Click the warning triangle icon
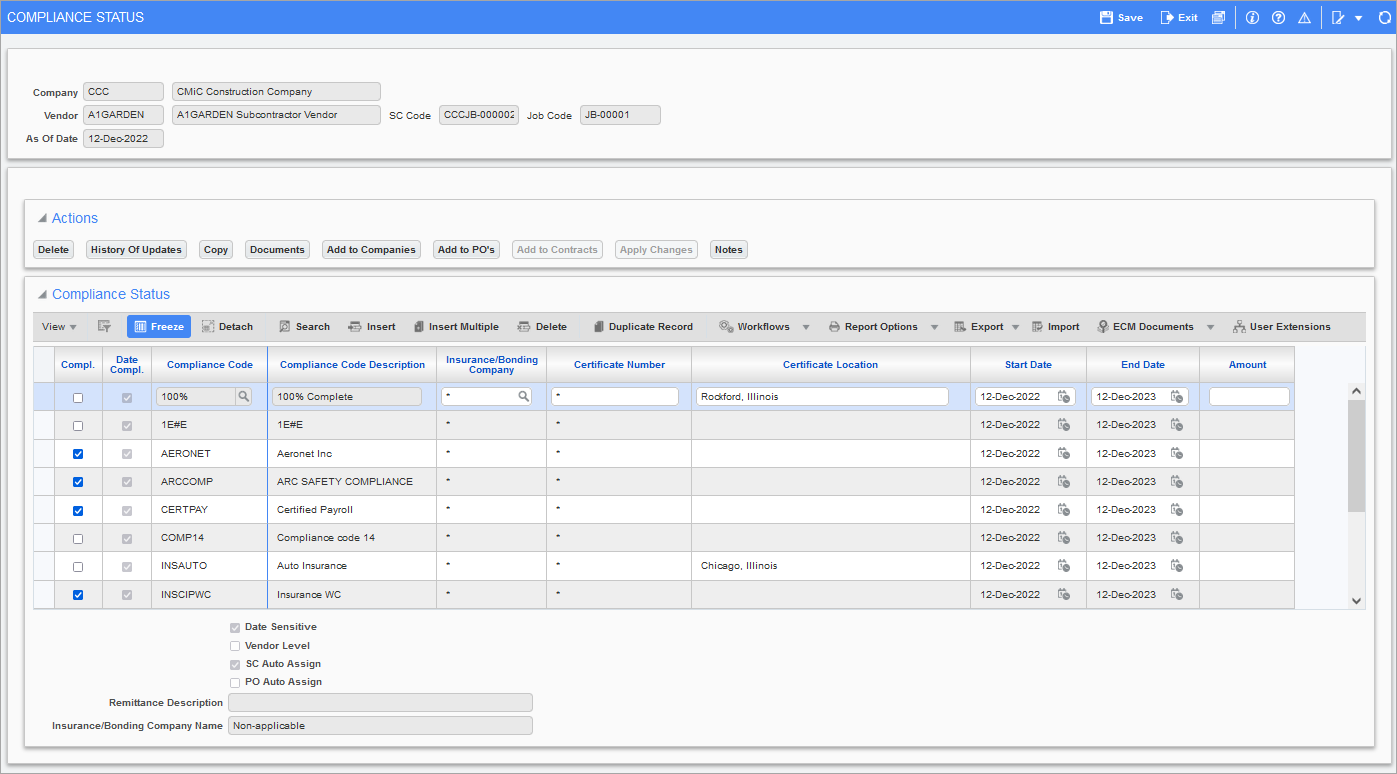 pos(1304,17)
